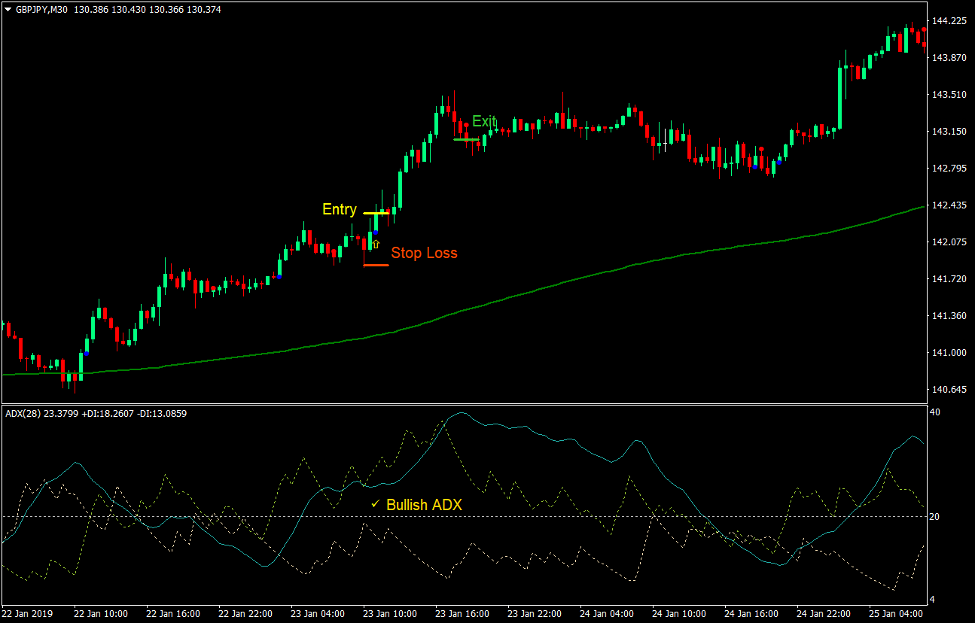Click the Bullish ADX annotation
This screenshot has width=977, height=625.
(x=424, y=505)
